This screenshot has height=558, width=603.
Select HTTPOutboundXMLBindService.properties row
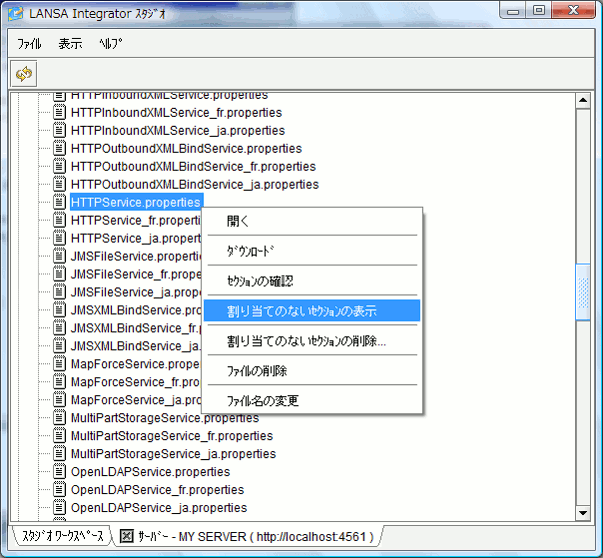(187, 148)
